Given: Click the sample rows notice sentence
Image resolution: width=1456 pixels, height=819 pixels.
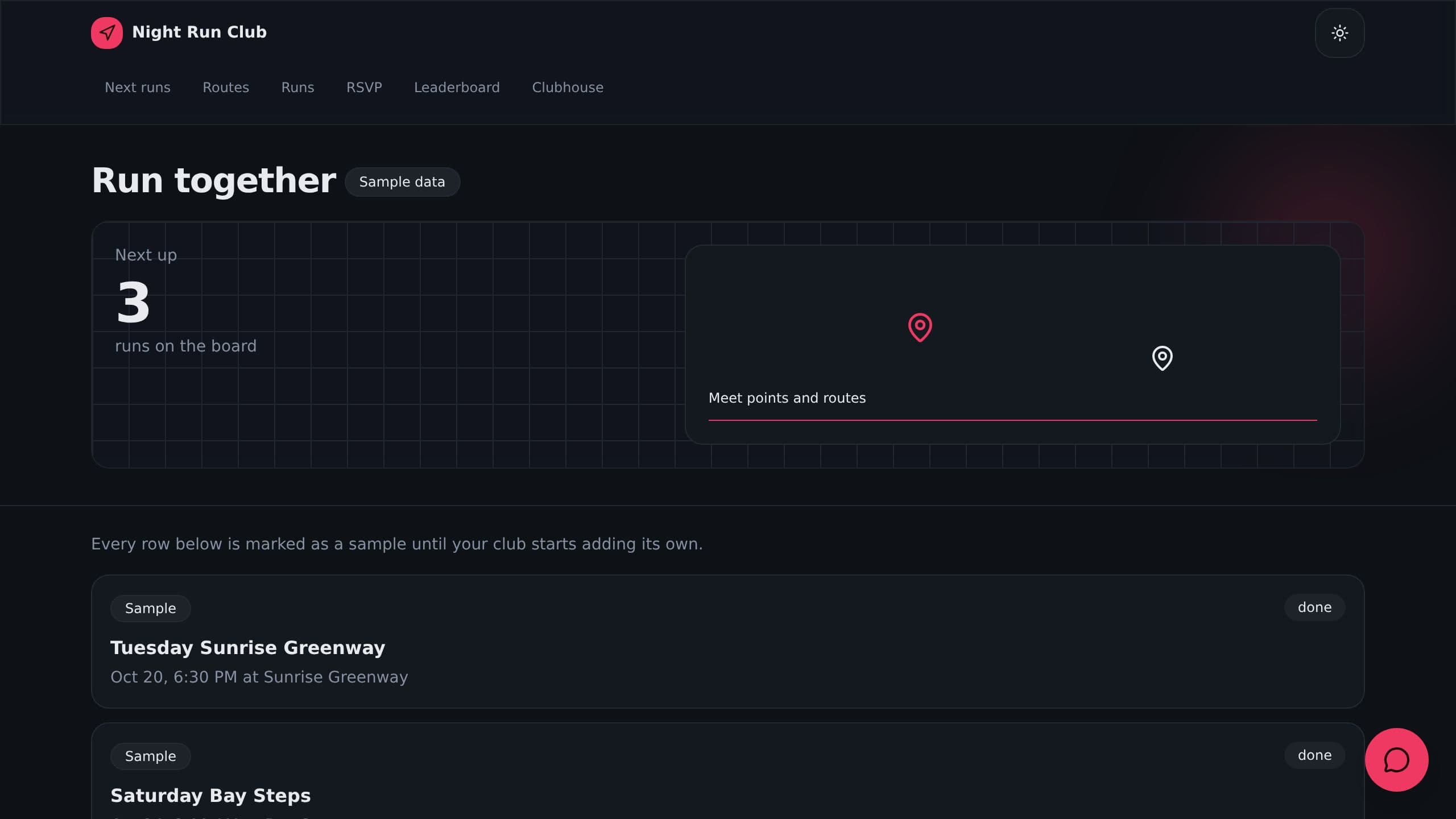Looking at the screenshot, I should [x=397, y=544].
